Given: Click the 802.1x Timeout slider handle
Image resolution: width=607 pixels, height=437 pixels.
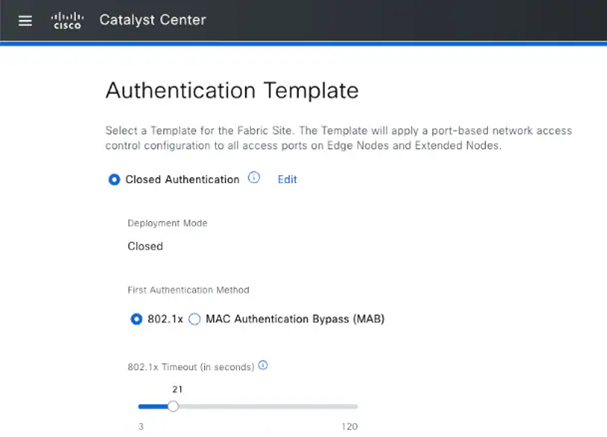Looking at the screenshot, I should pyautogui.click(x=173, y=406).
